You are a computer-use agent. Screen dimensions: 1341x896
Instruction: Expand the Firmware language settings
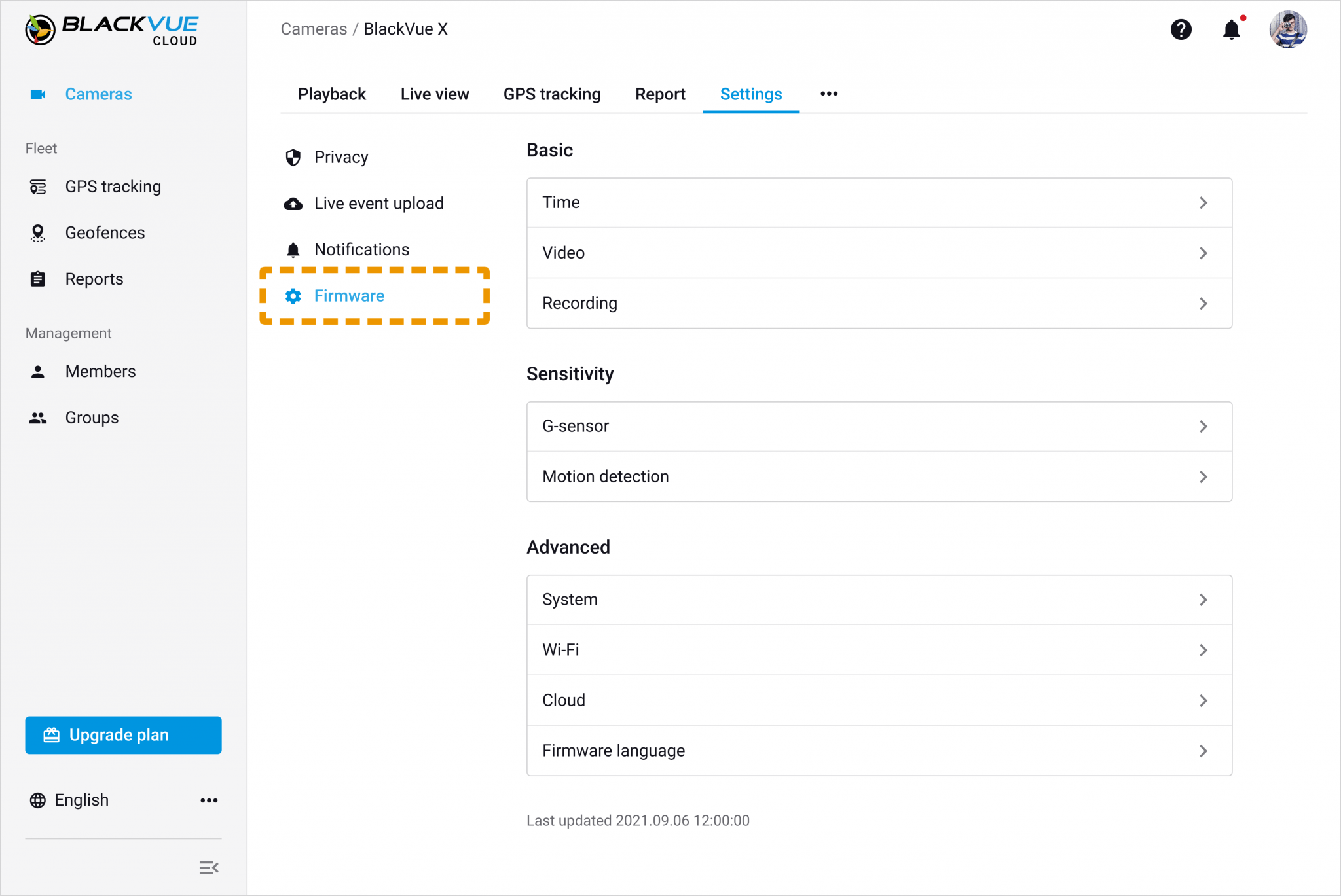(x=879, y=751)
